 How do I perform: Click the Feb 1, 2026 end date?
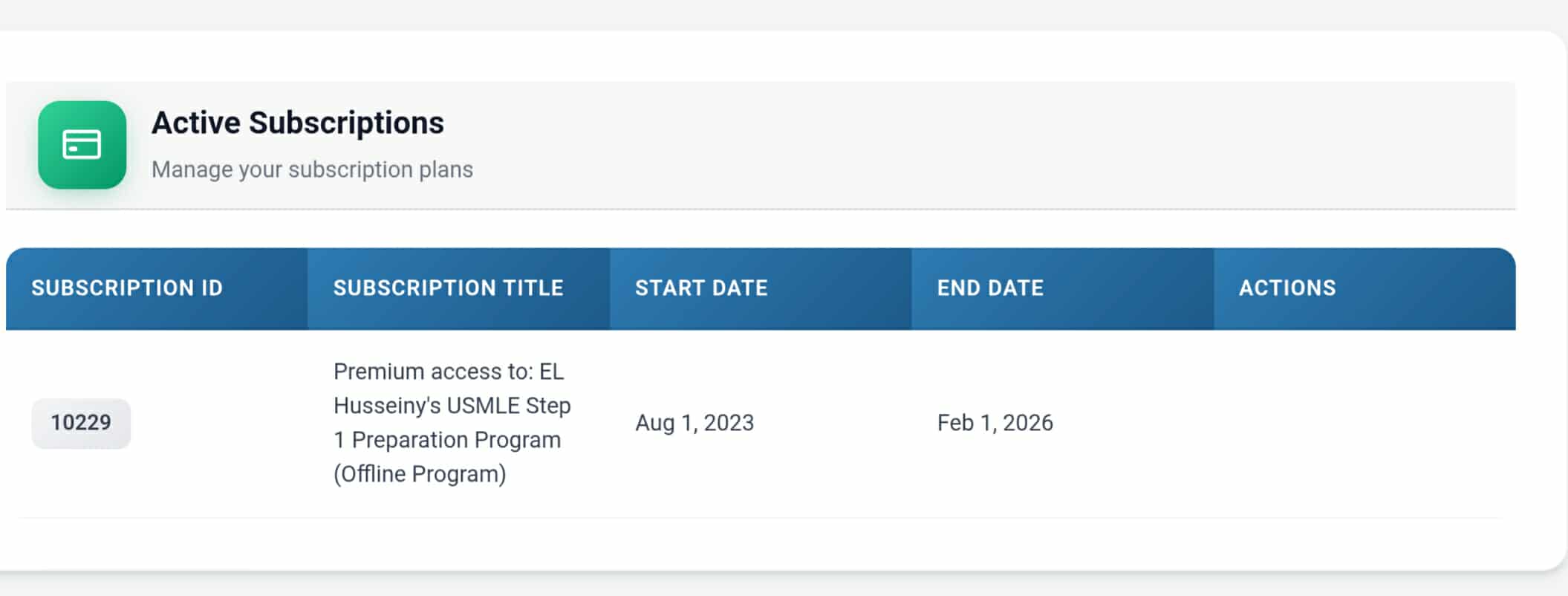point(995,423)
